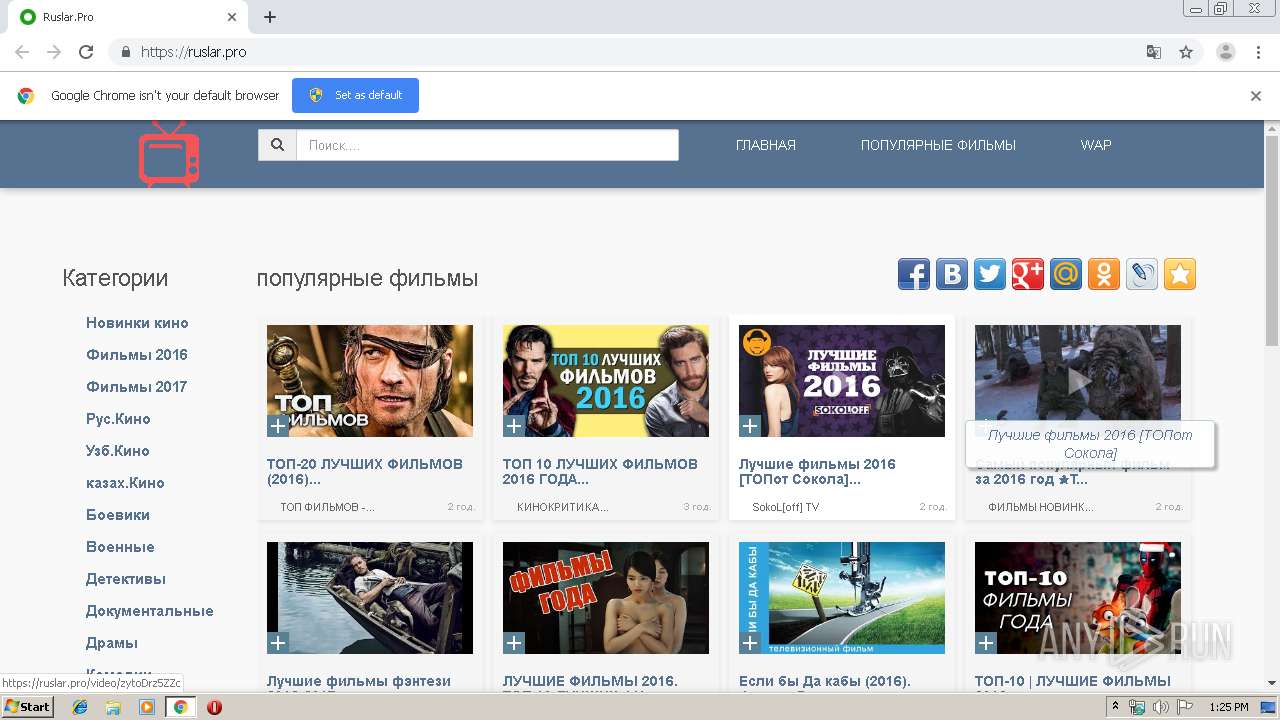This screenshot has width=1280, height=720.
Task: Open Детективы category
Action: pyautogui.click(x=126, y=579)
